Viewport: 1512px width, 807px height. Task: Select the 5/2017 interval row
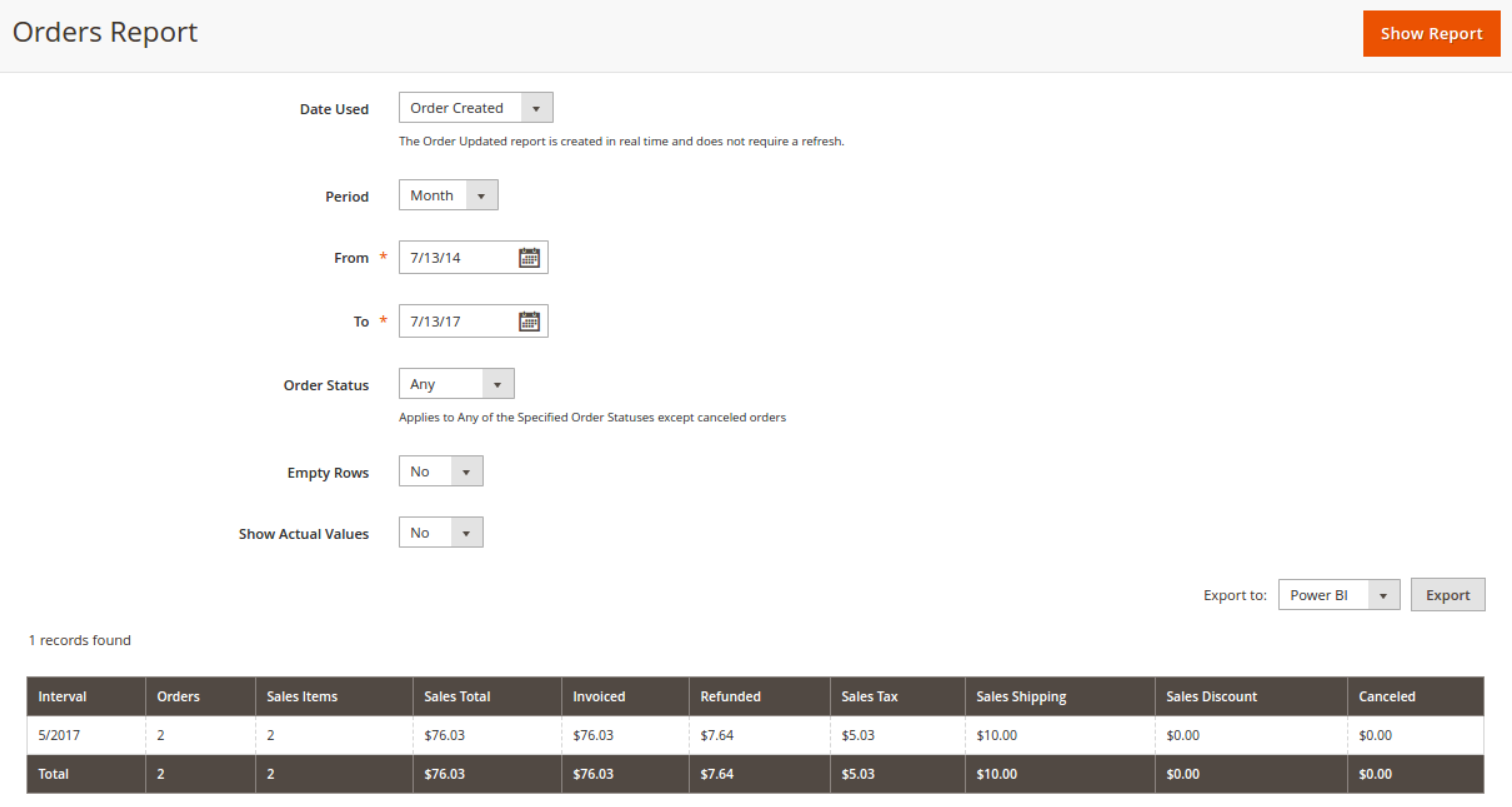[x=59, y=736]
